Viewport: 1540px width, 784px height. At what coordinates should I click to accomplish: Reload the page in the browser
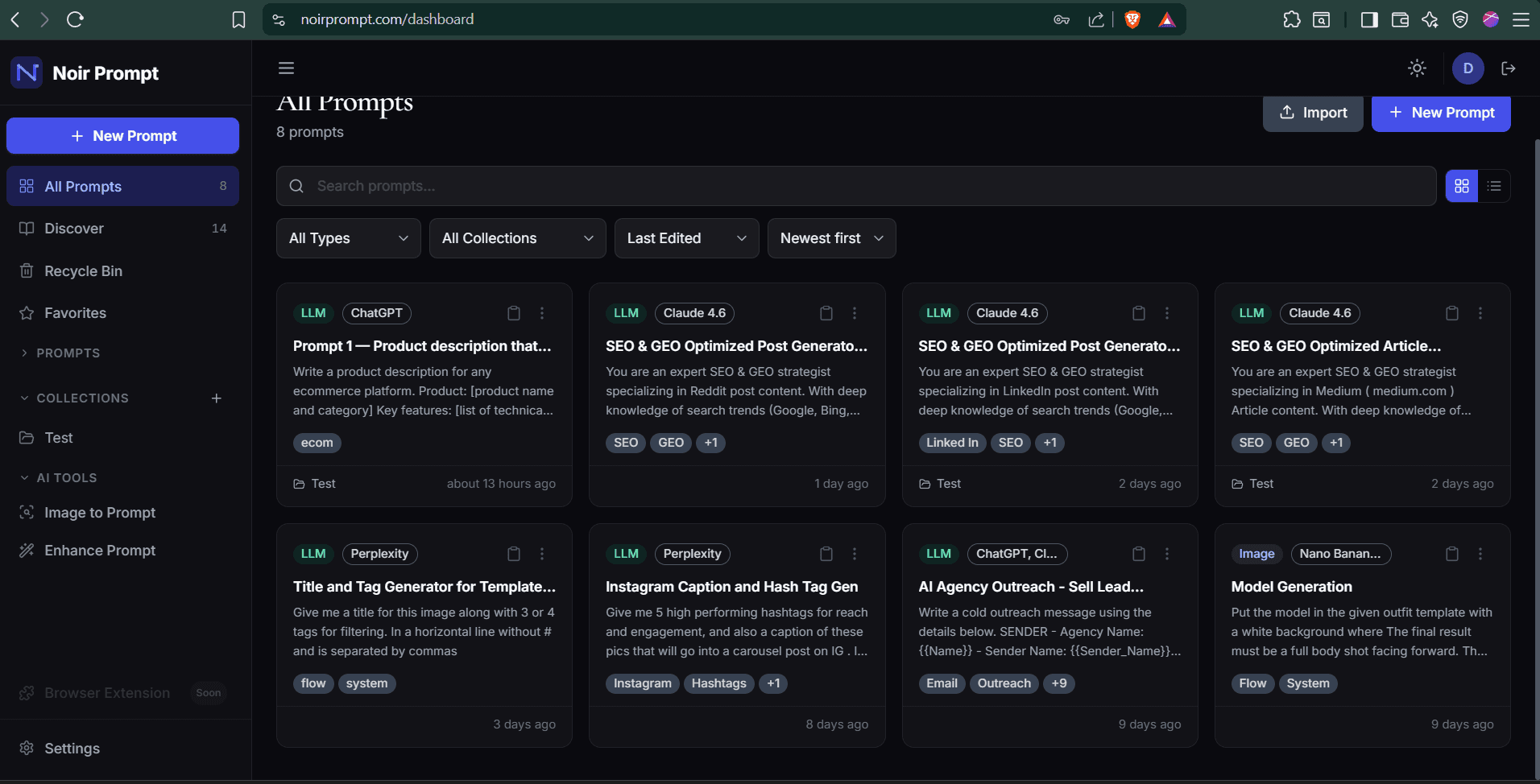(75, 19)
